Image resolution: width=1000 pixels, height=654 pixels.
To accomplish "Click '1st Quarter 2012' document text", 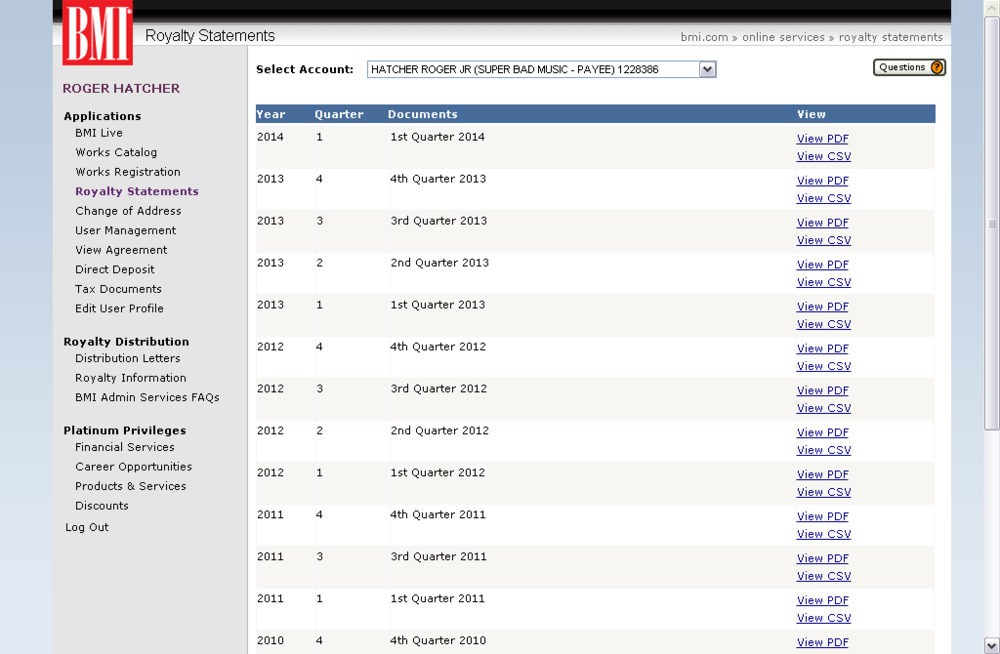I will point(438,473).
